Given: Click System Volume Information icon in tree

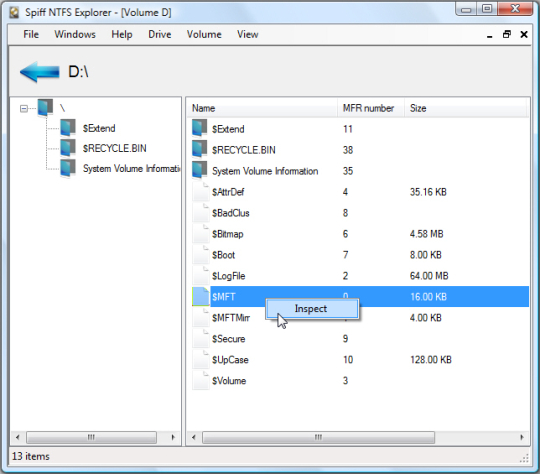Looking at the screenshot, I should (68, 168).
